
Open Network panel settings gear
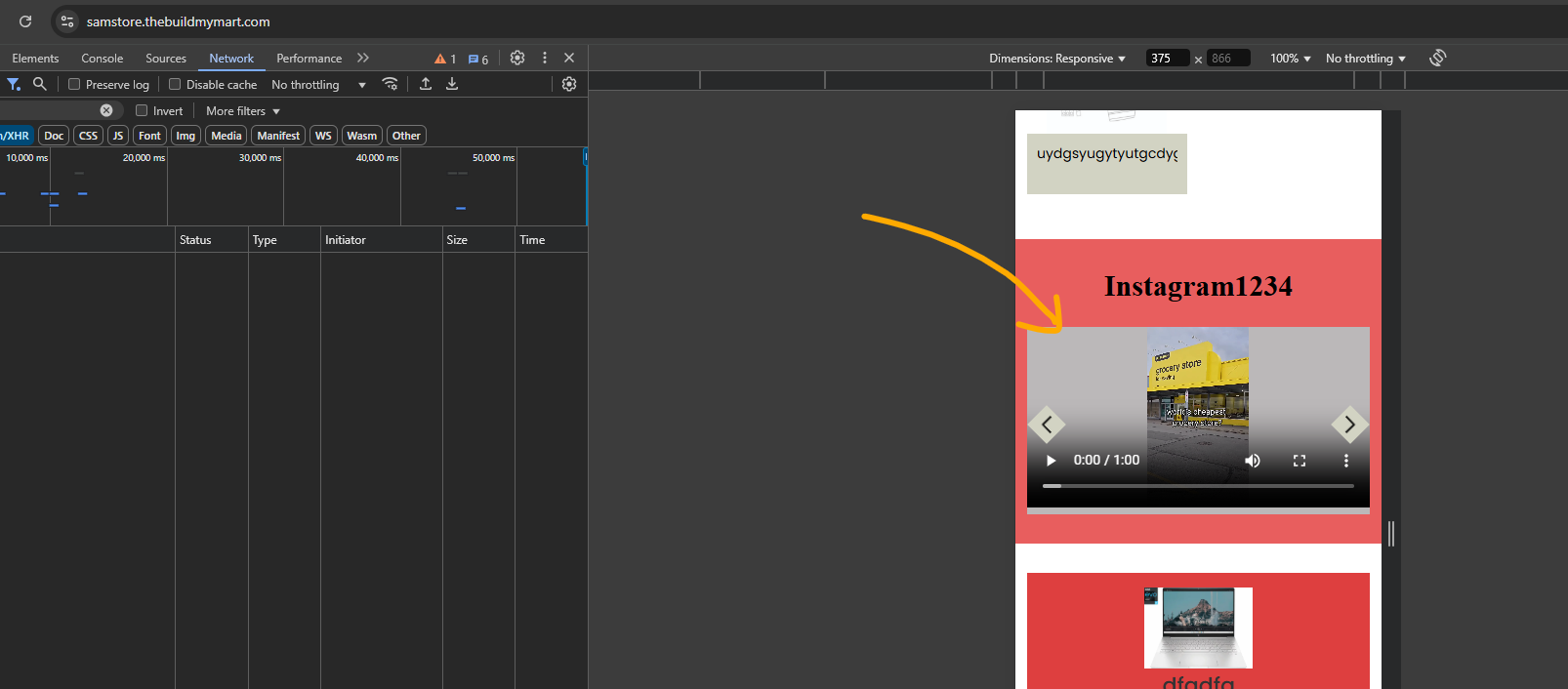click(569, 84)
